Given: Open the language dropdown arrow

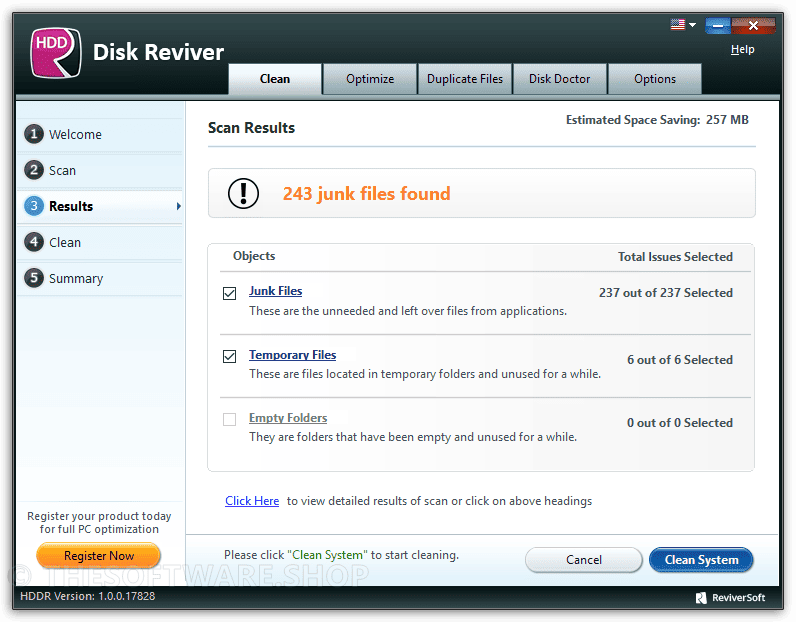Looking at the screenshot, I should pyautogui.click(x=692, y=24).
